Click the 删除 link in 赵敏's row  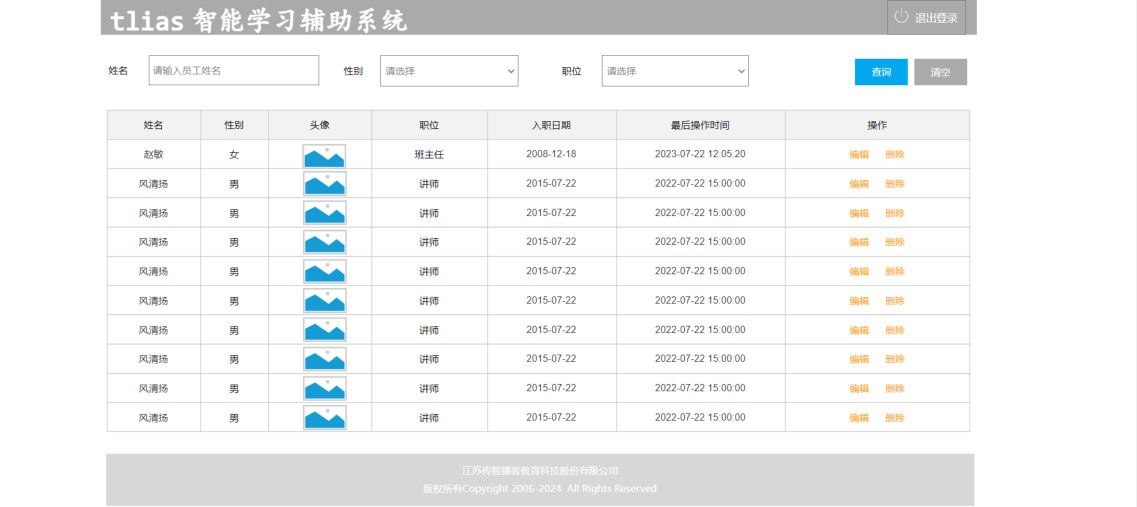(895, 154)
